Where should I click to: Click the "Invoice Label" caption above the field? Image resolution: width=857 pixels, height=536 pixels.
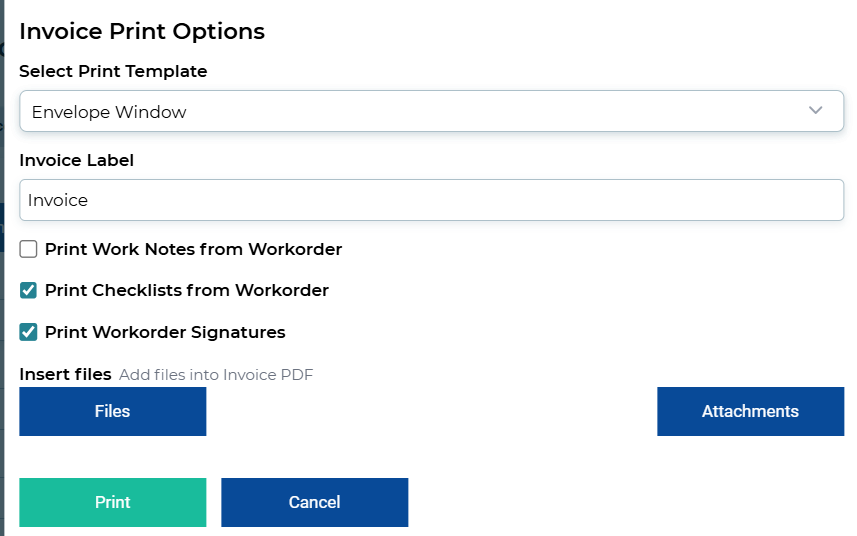(x=76, y=160)
